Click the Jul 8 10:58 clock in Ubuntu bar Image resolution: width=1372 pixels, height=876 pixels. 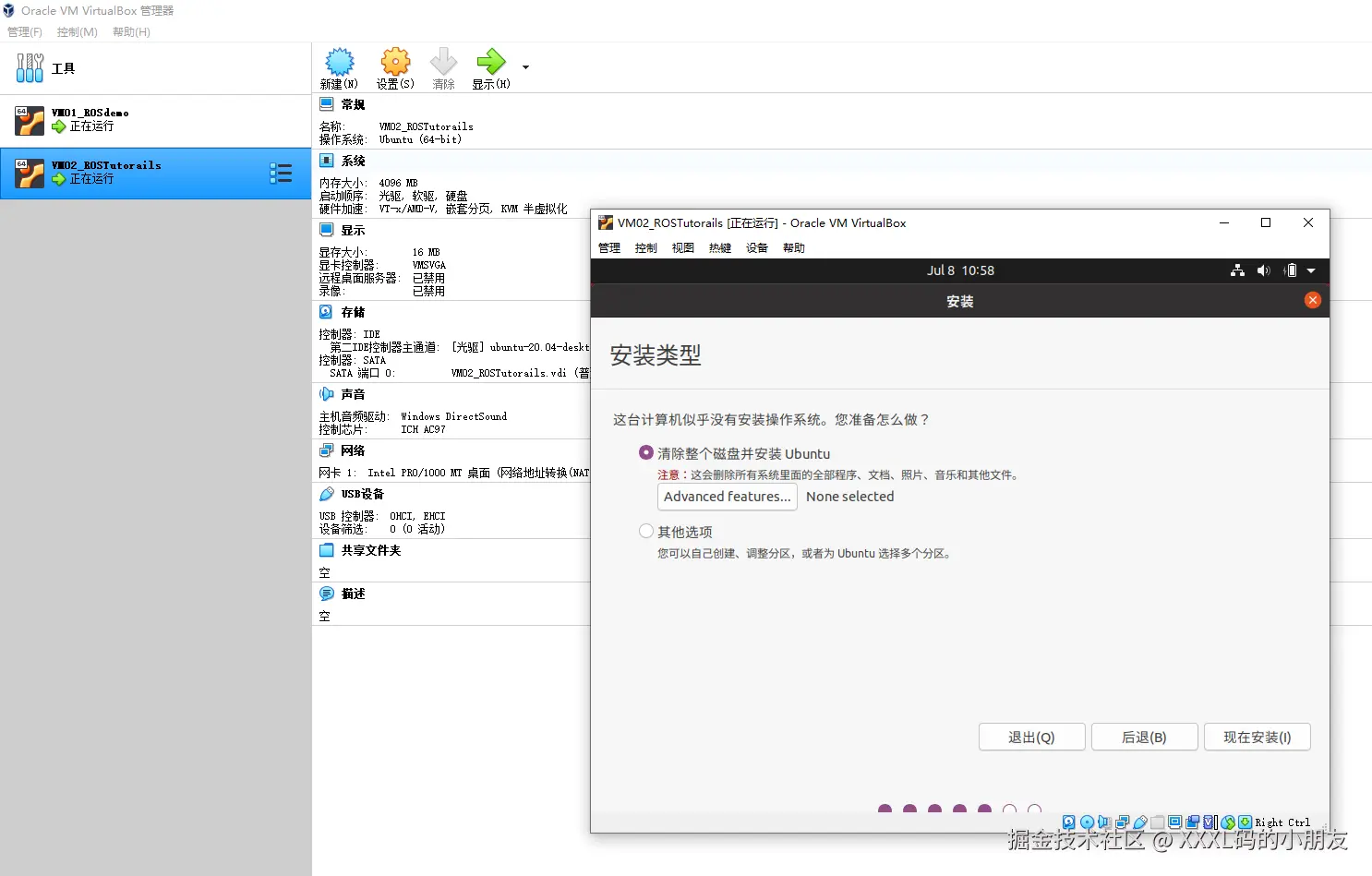[x=960, y=270]
